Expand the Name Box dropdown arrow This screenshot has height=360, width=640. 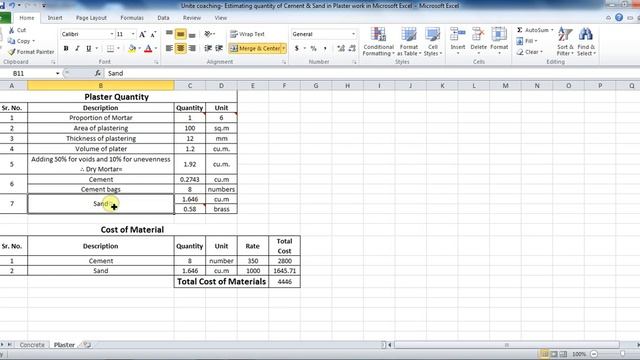(x=58, y=73)
